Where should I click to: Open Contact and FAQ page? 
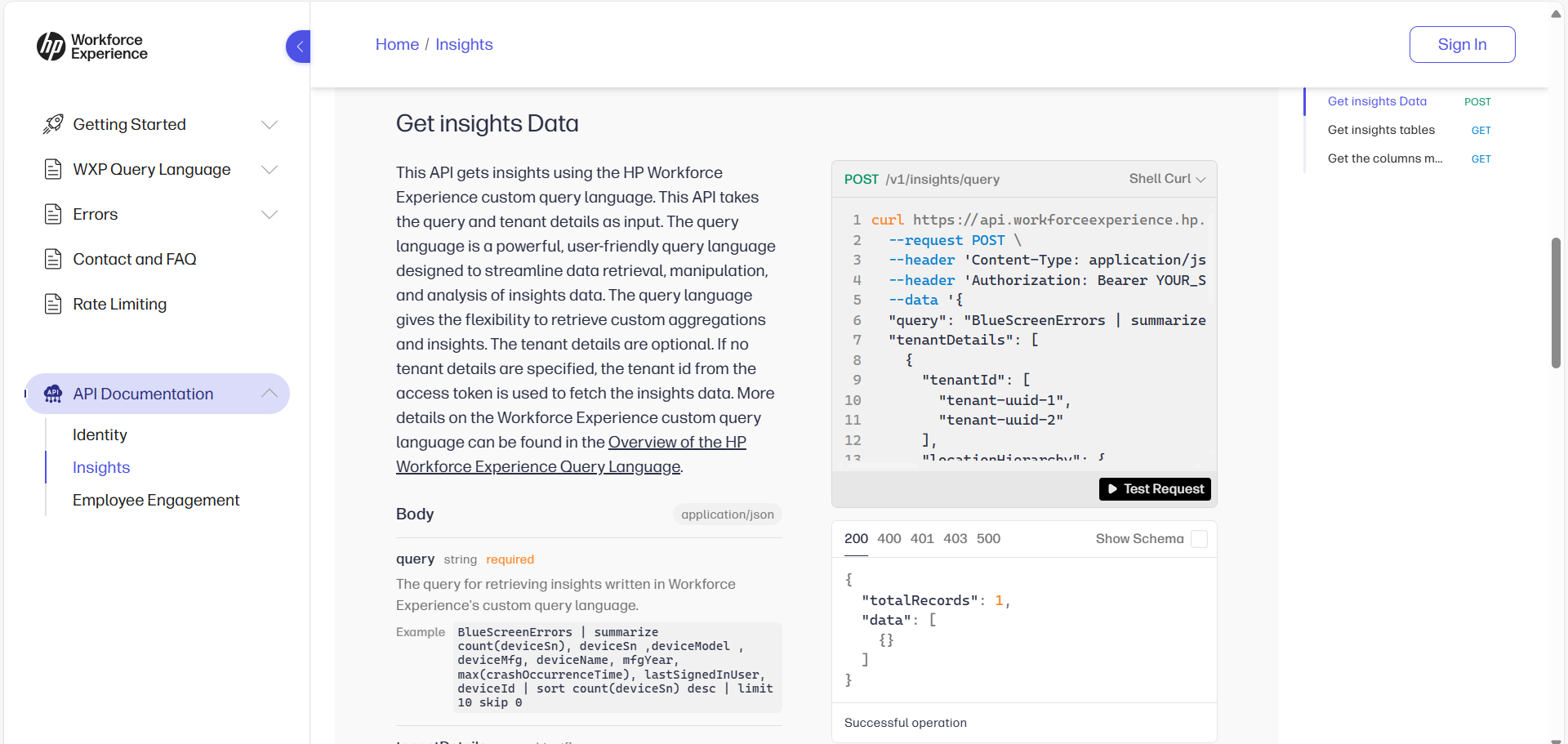coord(135,259)
